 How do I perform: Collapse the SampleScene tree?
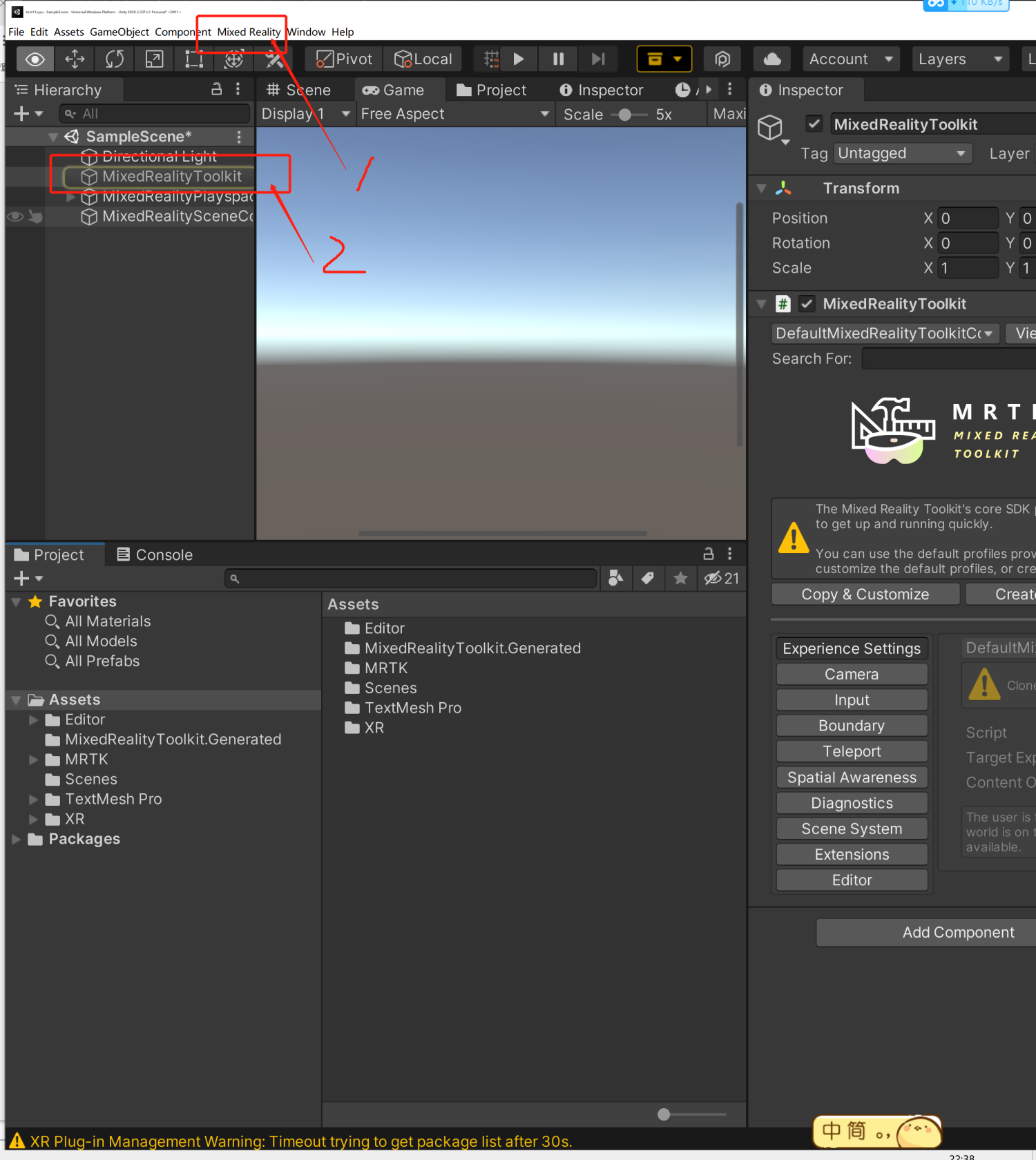pos(52,137)
